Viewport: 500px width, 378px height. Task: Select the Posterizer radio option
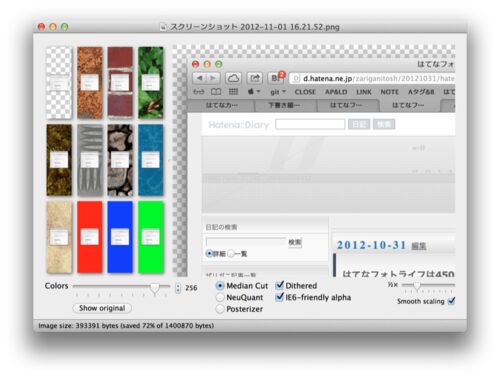click(x=220, y=309)
